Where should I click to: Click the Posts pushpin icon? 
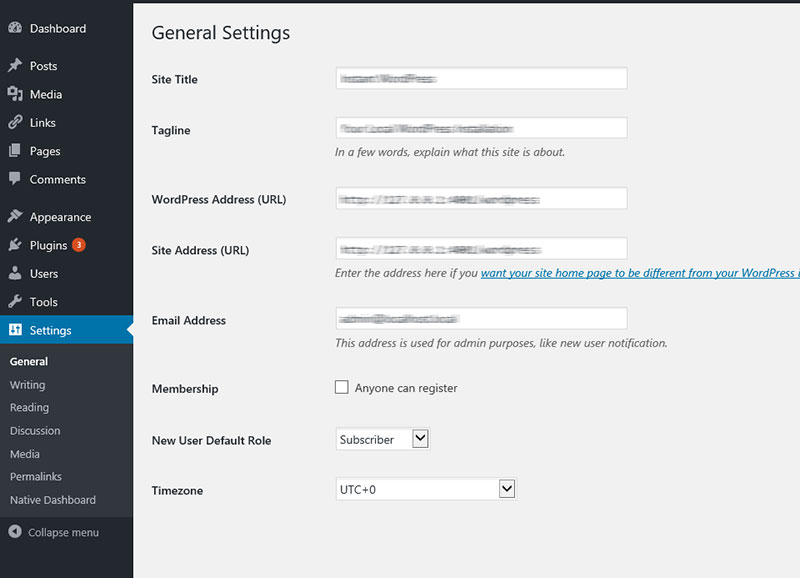pos(15,65)
